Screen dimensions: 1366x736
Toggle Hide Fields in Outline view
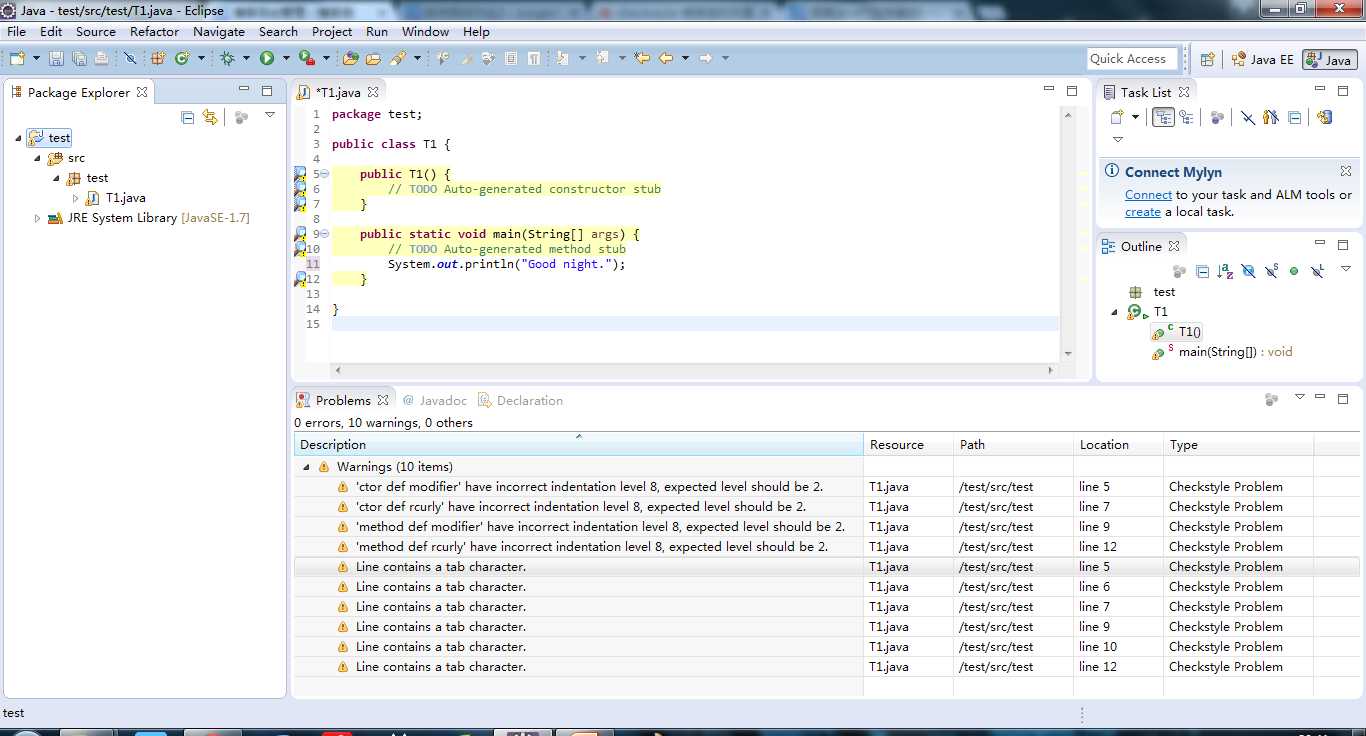(1248, 271)
